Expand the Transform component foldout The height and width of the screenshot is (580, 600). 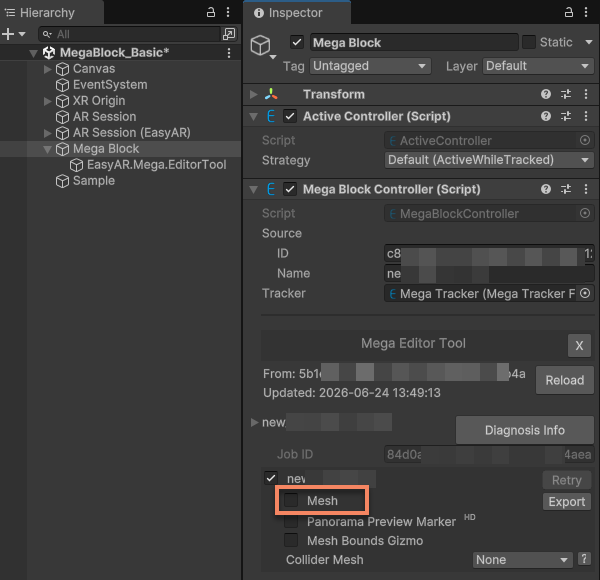tap(253, 94)
